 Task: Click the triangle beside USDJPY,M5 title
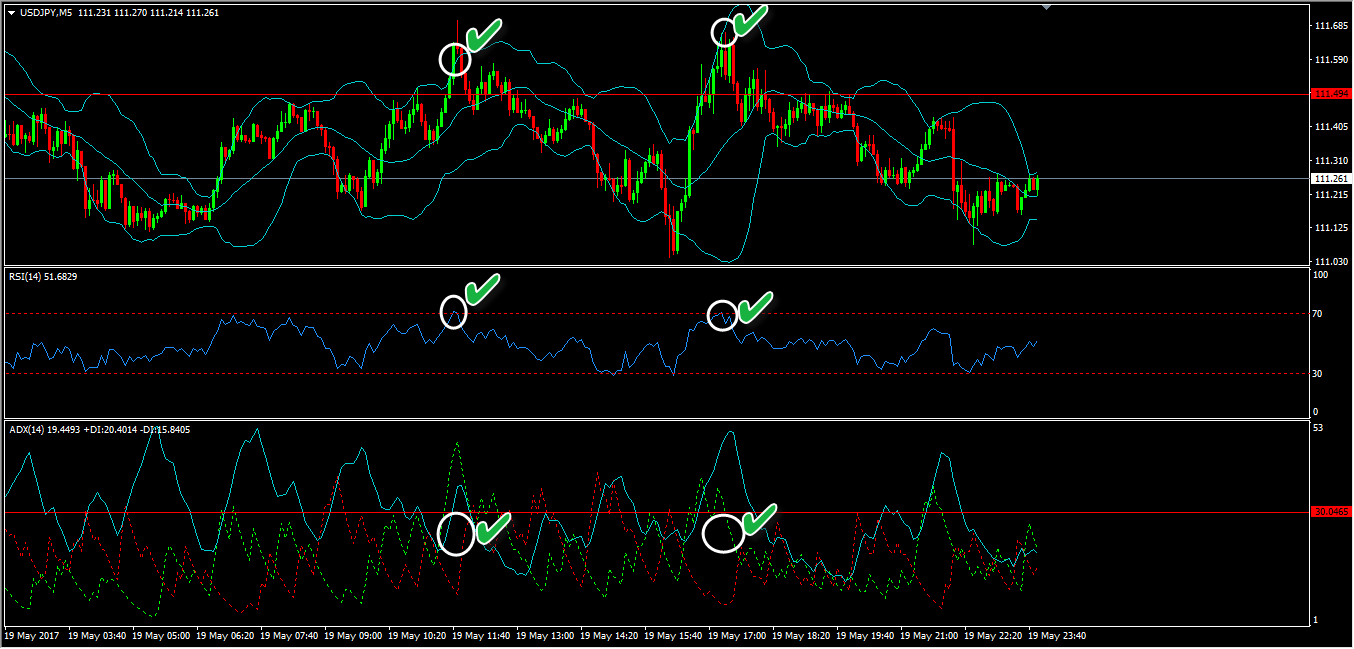(11, 13)
